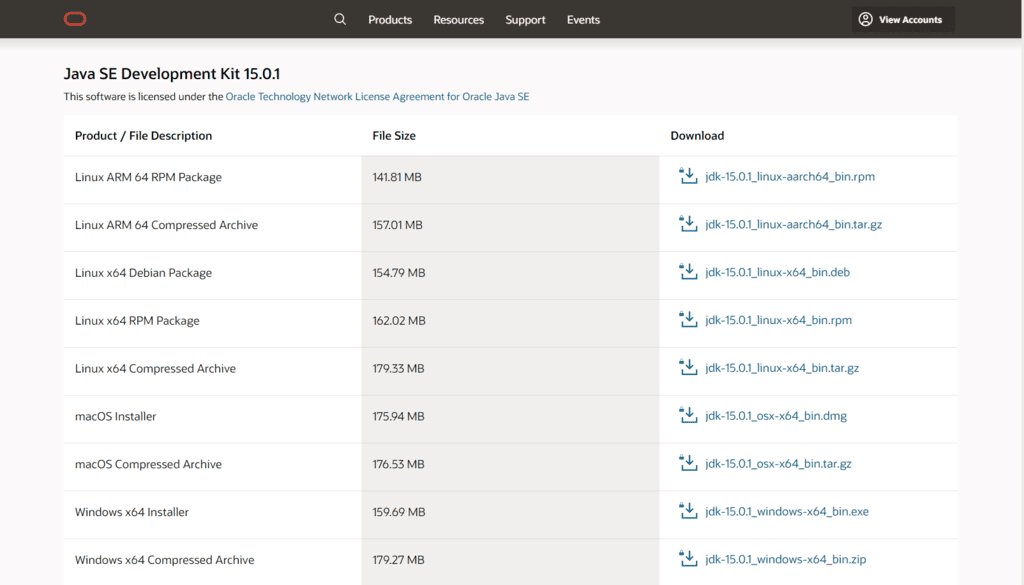This screenshot has height=585, width=1024.
Task: Open the Events menu
Action: pyautogui.click(x=583, y=19)
